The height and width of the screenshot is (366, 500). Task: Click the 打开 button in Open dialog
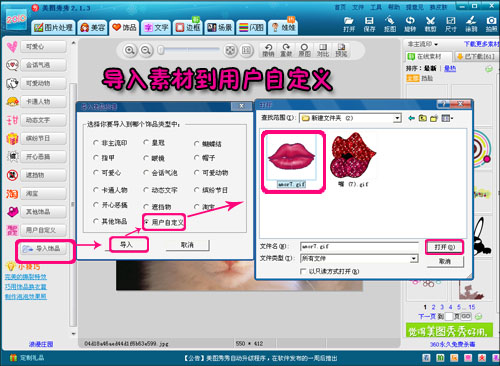point(444,247)
